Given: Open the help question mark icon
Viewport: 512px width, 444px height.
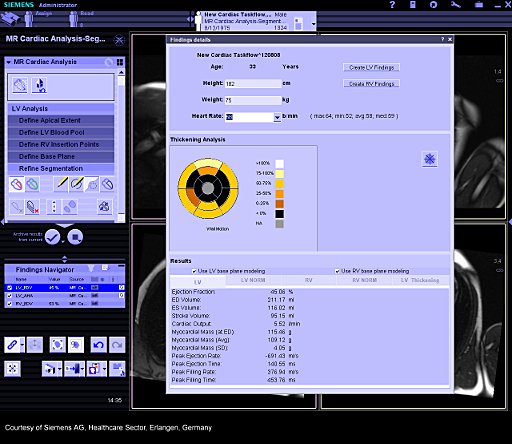Looking at the screenshot, I should (392, 5).
